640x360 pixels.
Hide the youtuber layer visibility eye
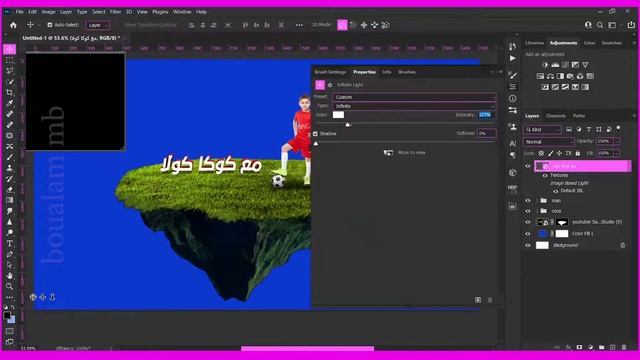coord(528,222)
